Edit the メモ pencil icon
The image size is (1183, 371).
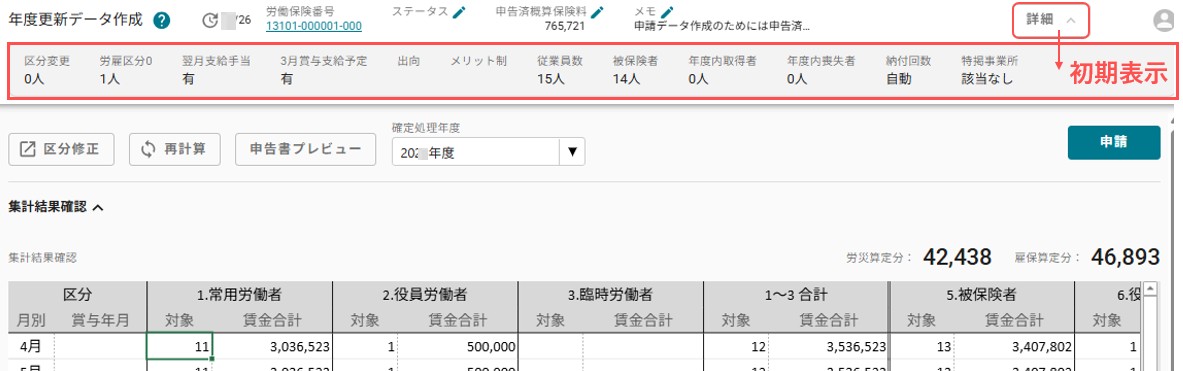pyautogui.click(x=666, y=11)
